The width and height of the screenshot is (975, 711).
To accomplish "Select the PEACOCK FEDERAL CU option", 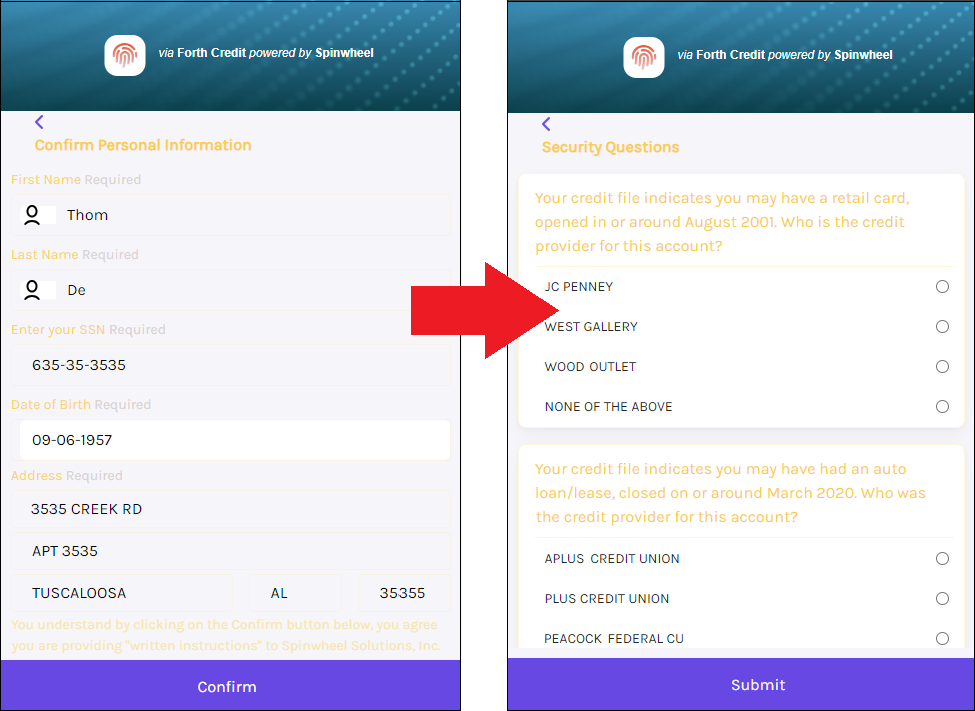I will point(942,637).
